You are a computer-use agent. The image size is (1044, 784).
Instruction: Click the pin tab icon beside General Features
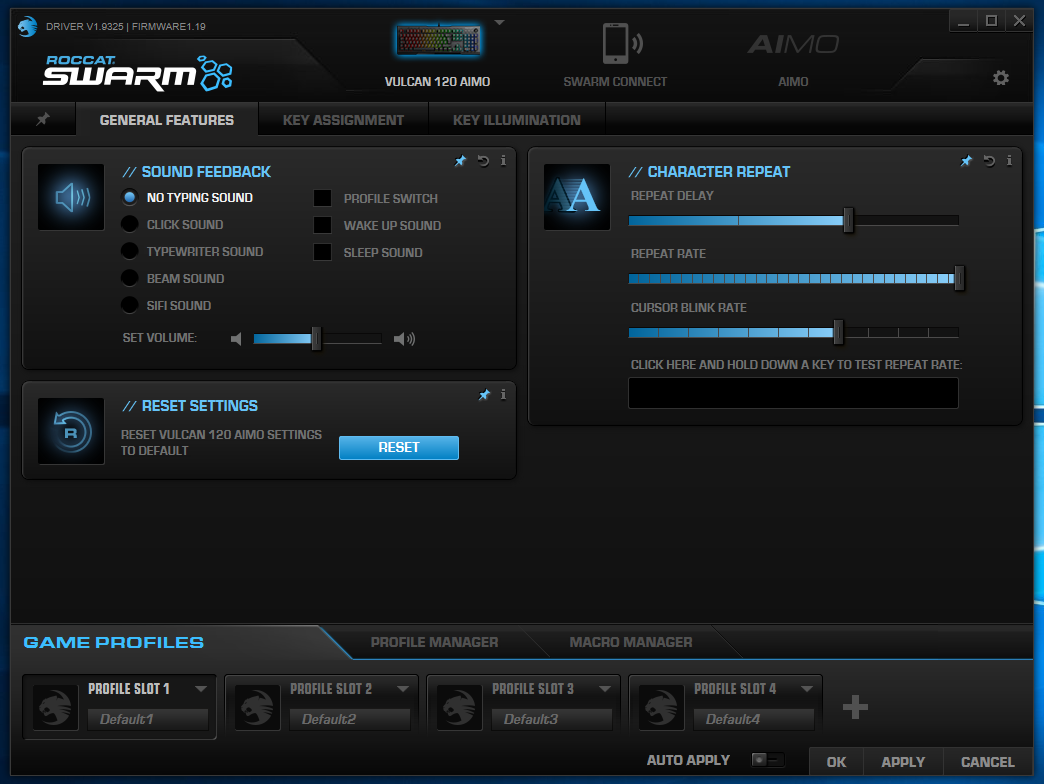click(x=43, y=119)
